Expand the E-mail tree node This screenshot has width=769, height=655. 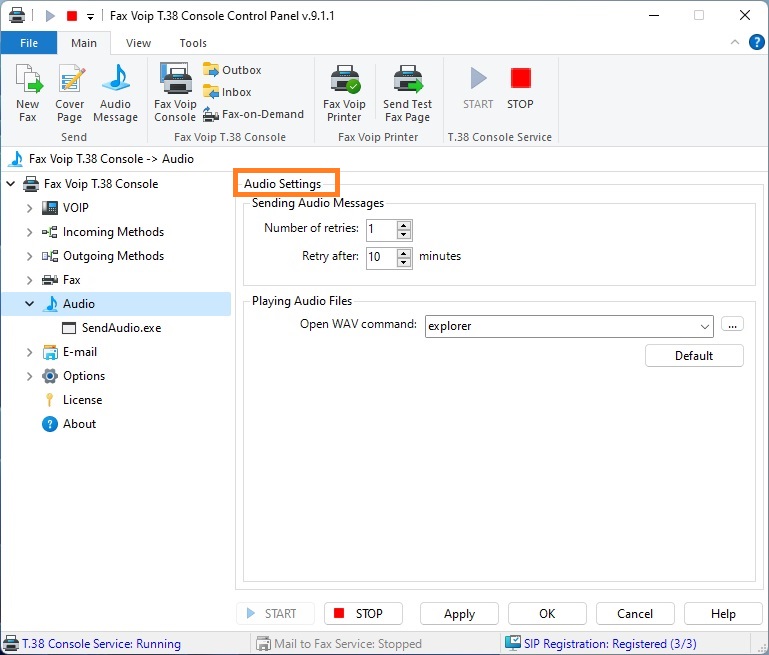point(29,352)
